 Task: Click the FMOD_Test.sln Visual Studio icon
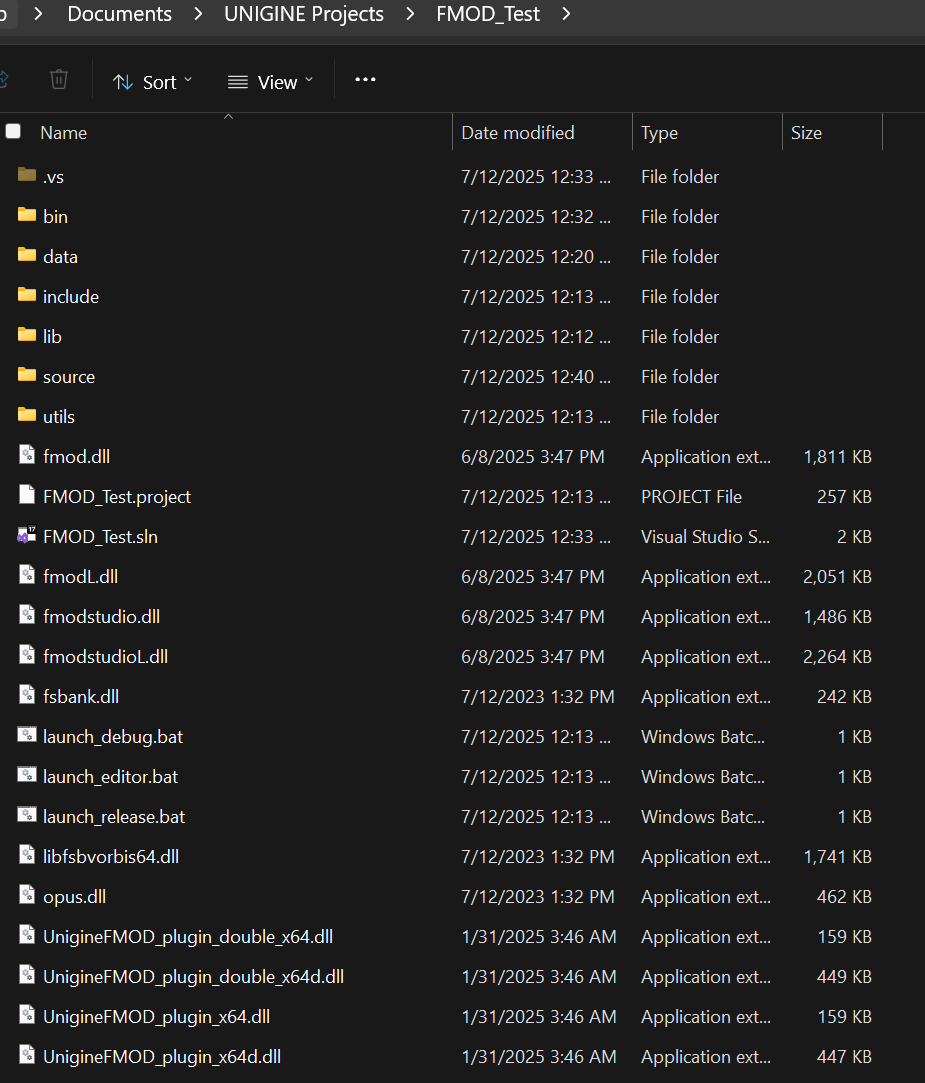click(27, 536)
